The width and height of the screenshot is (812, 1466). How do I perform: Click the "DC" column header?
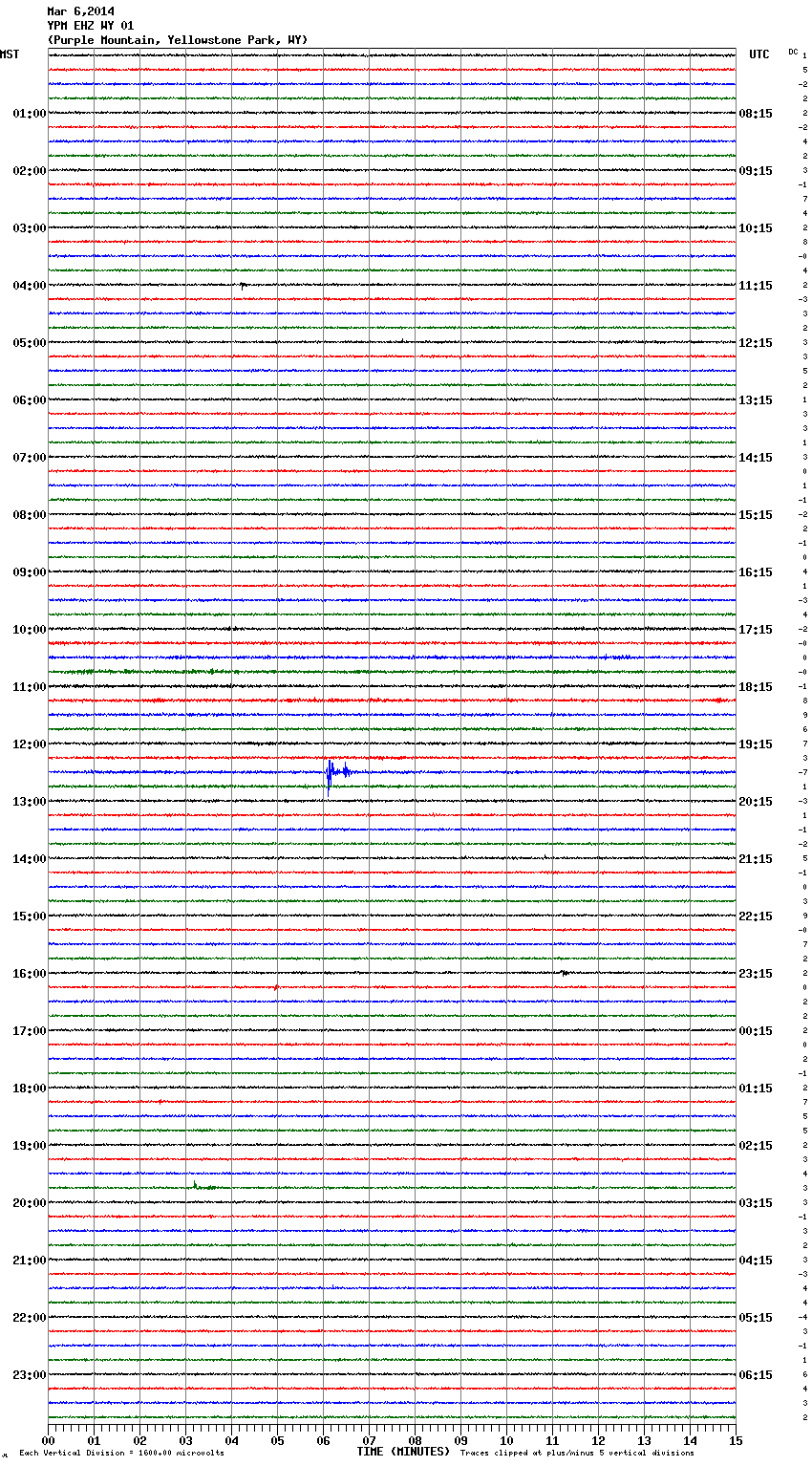point(793,51)
